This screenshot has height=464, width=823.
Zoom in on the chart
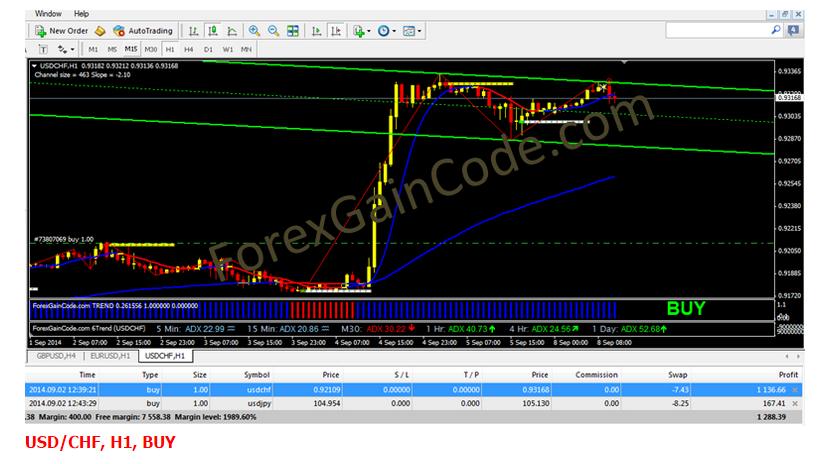(x=254, y=31)
